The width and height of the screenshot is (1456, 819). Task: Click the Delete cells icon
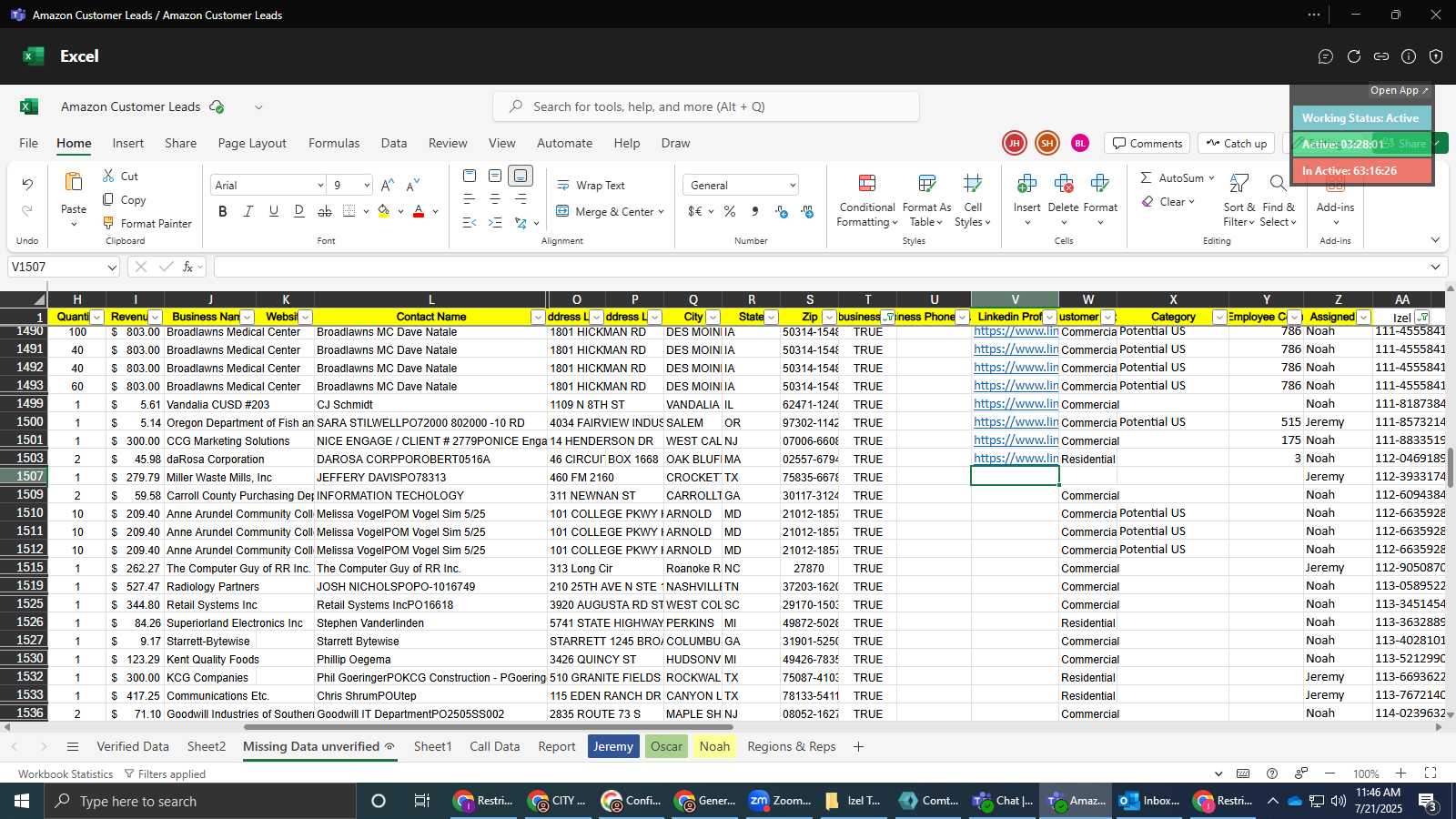[1063, 185]
